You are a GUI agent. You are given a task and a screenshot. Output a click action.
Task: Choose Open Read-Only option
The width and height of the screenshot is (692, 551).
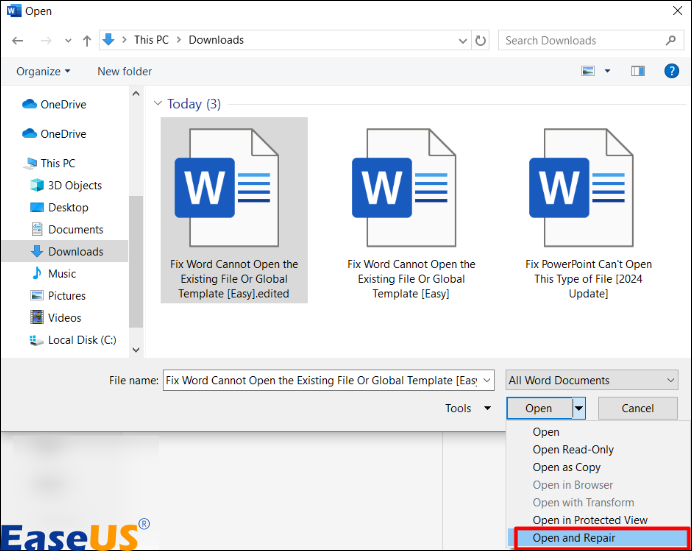[573, 450]
